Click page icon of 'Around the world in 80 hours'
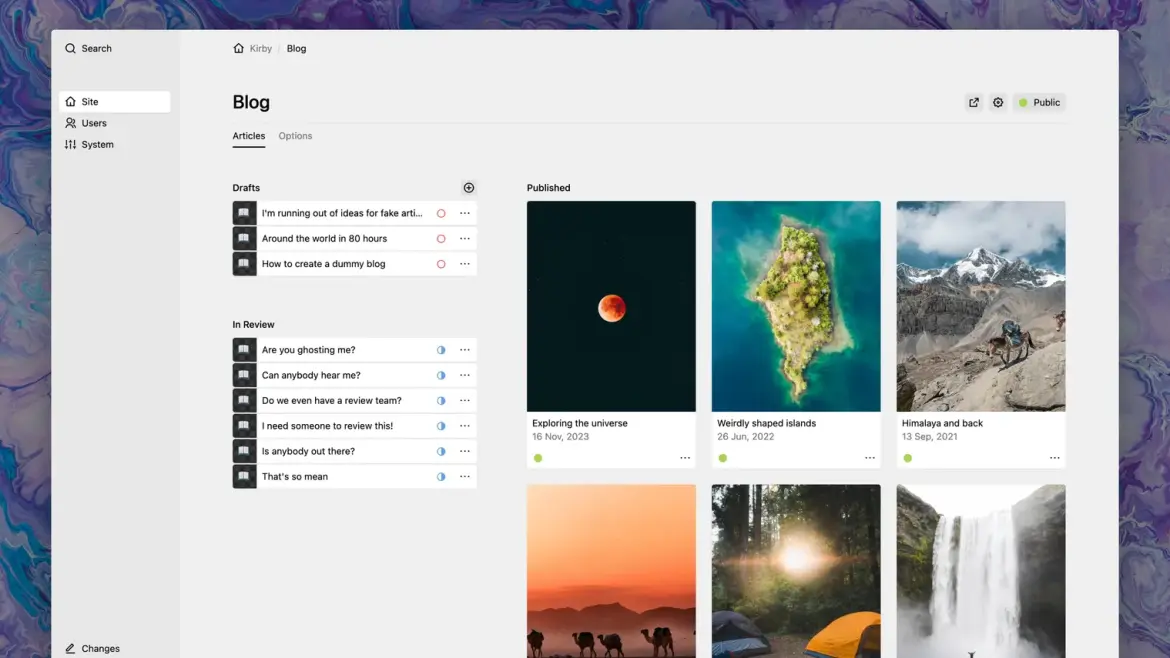1170x658 pixels. pos(244,239)
